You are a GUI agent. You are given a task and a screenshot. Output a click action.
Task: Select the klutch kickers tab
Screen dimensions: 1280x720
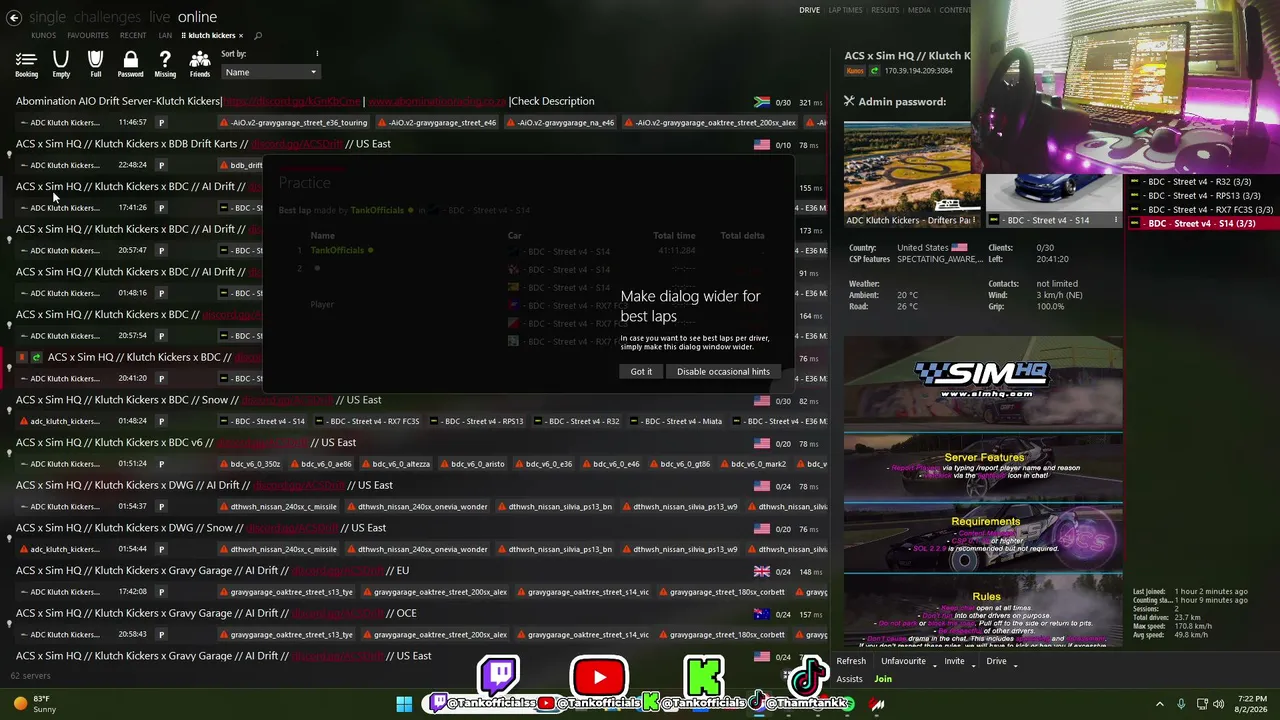[x=211, y=36]
